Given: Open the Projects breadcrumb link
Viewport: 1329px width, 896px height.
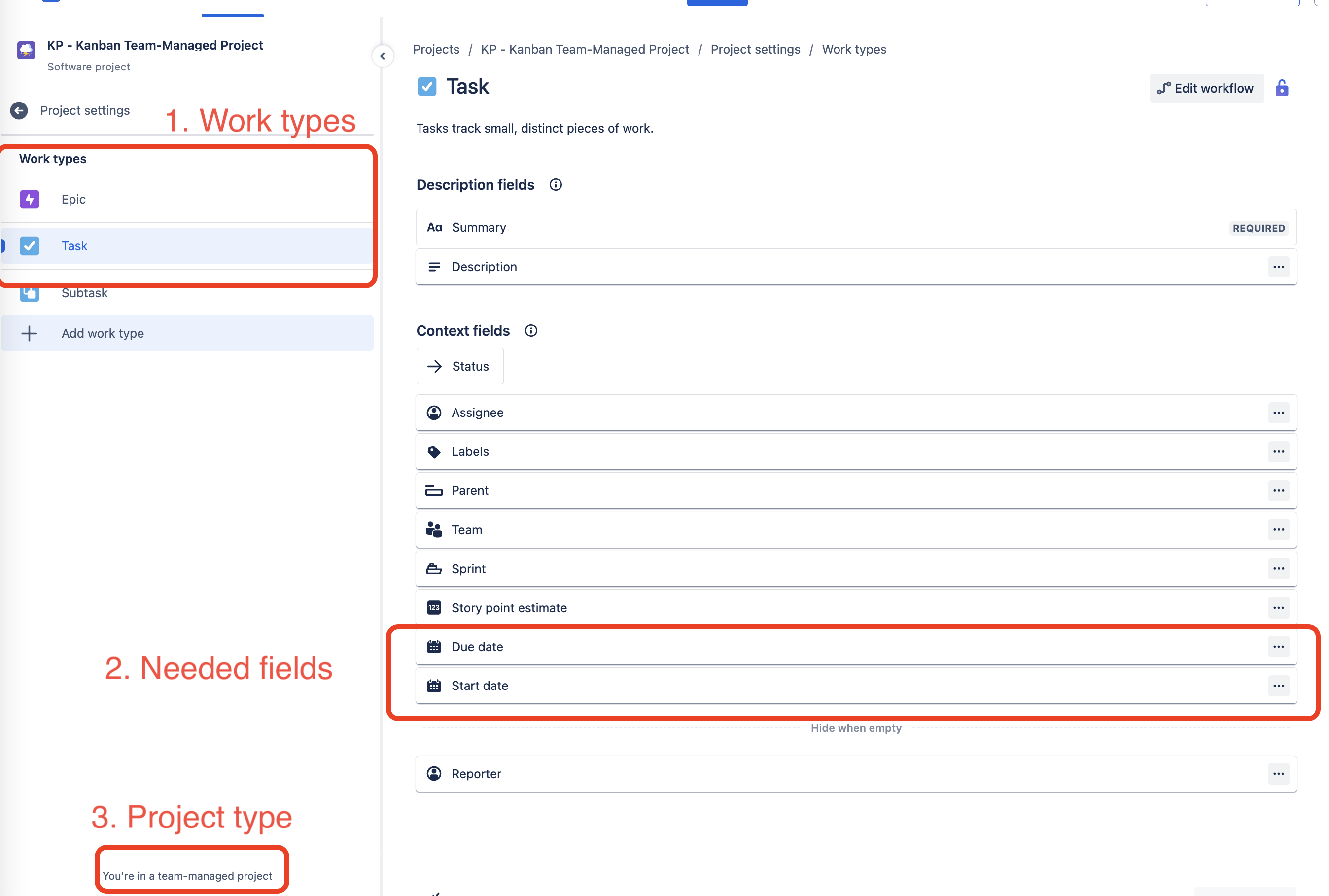Looking at the screenshot, I should [436, 50].
